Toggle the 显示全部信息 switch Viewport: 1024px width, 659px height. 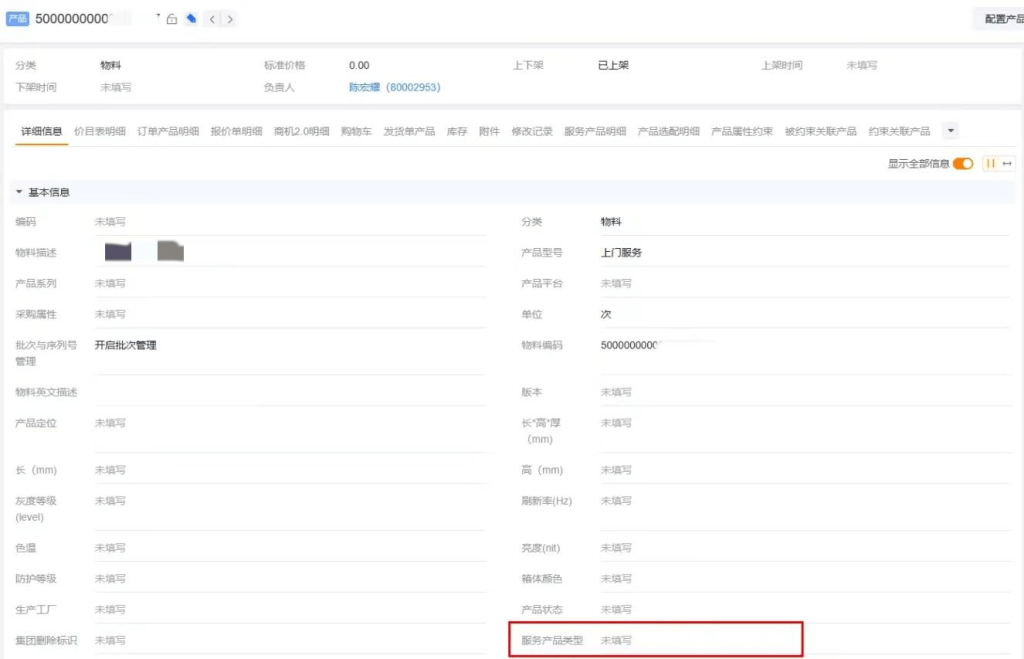click(962, 164)
